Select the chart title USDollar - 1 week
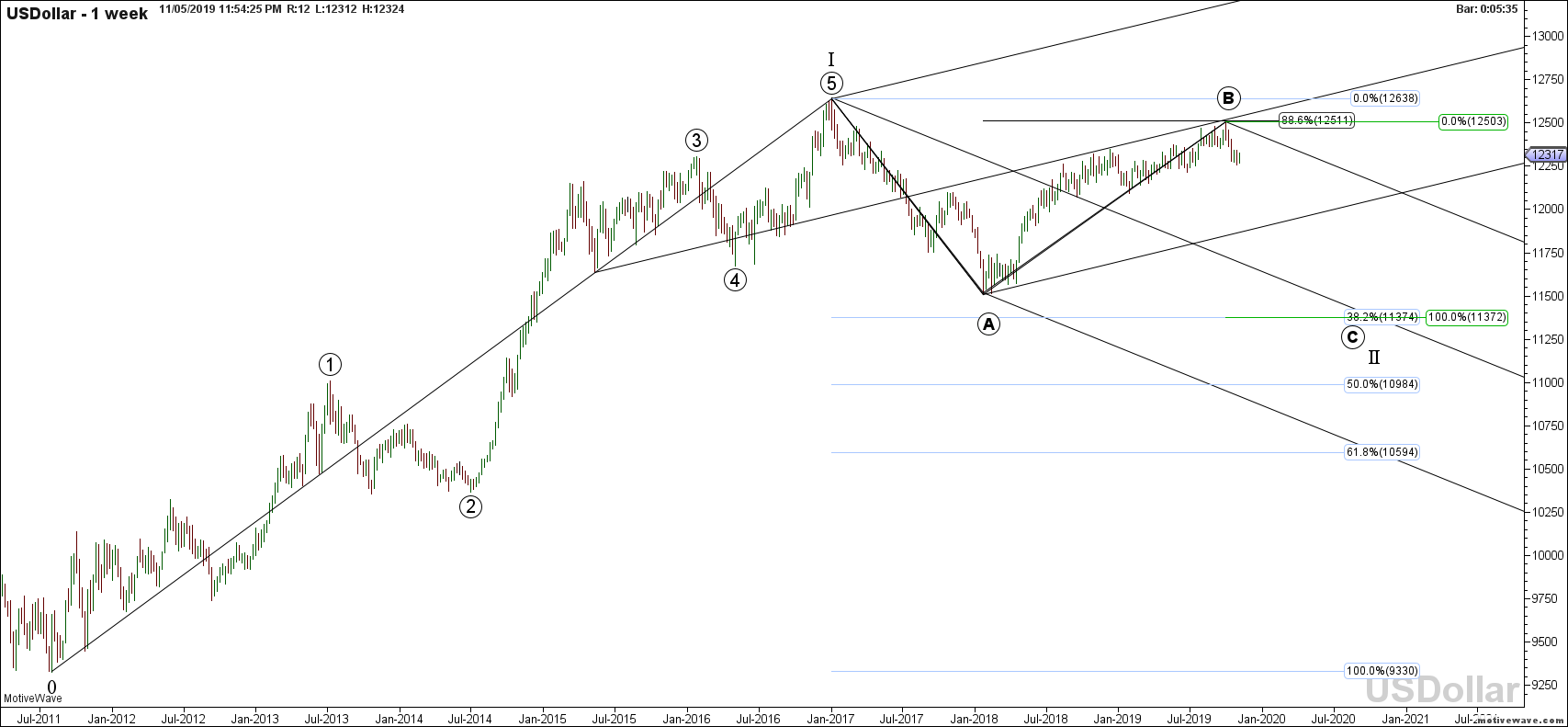The image size is (1568, 727). (77, 14)
